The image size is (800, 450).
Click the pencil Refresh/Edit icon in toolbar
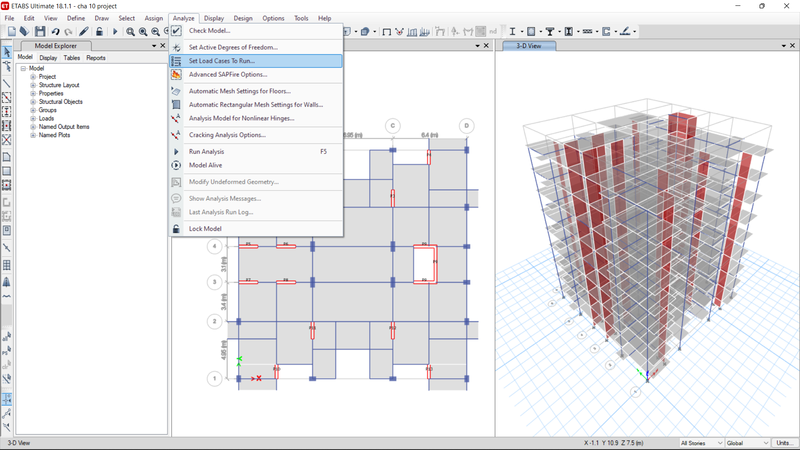(x=84, y=32)
